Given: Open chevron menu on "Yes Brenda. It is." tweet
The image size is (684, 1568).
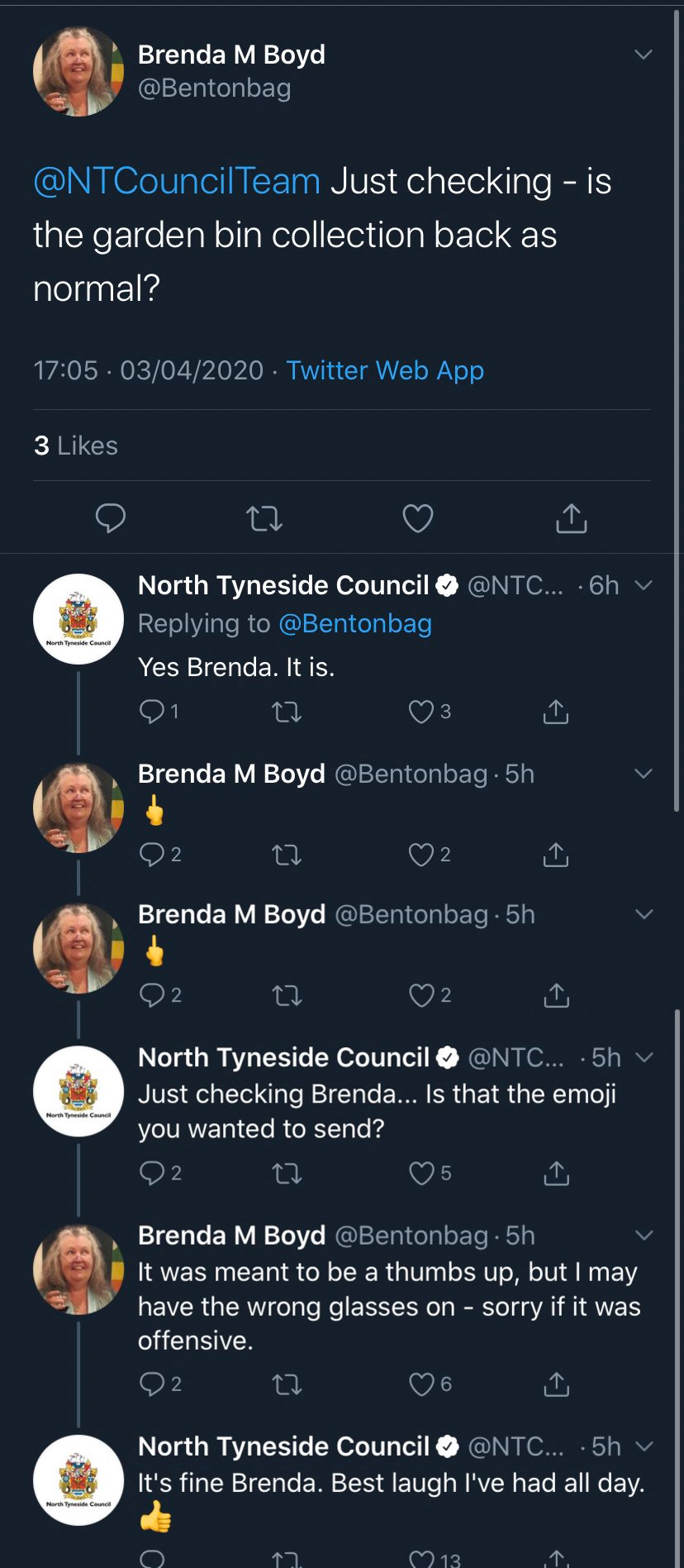Looking at the screenshot, I should click(x=644, y=585).
